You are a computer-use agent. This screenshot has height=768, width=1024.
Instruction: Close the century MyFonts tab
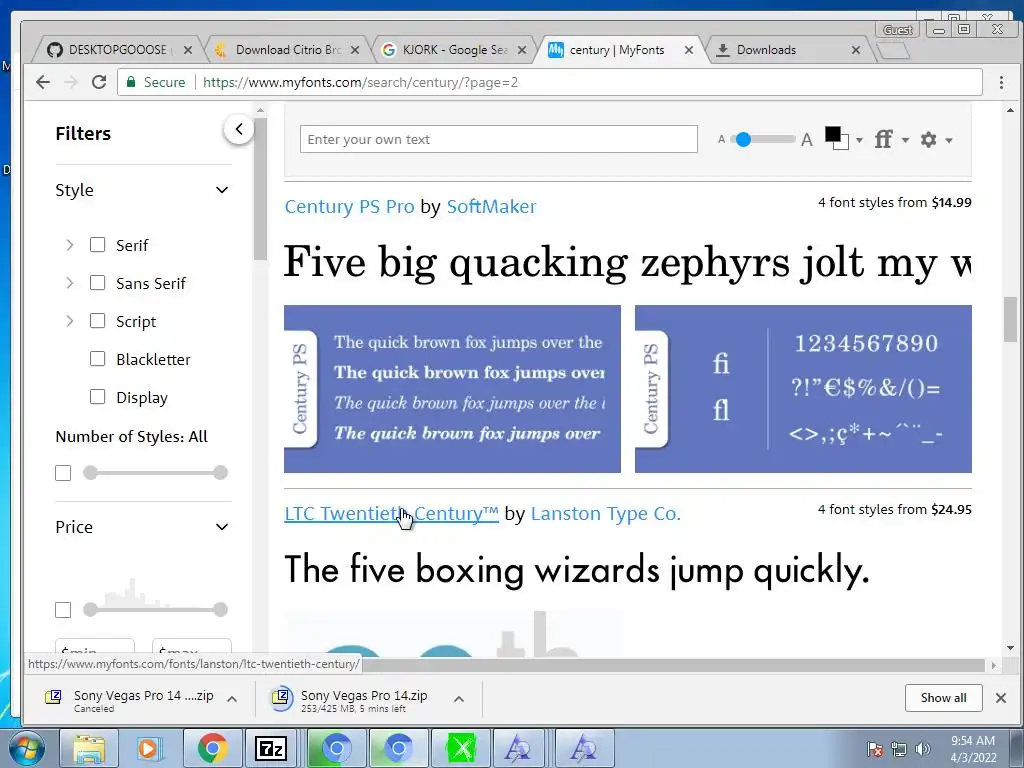click(x=689, y=50)
